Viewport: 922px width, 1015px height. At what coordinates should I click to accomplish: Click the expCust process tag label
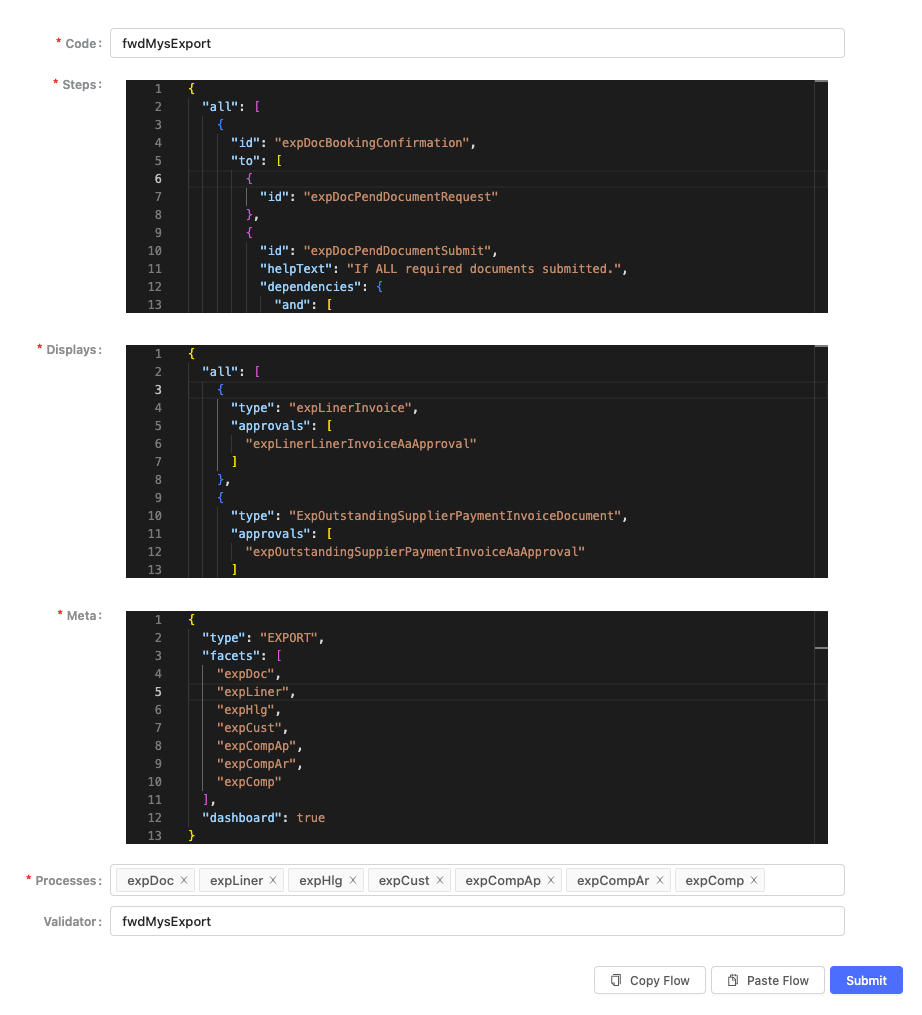tap(404, 880)
